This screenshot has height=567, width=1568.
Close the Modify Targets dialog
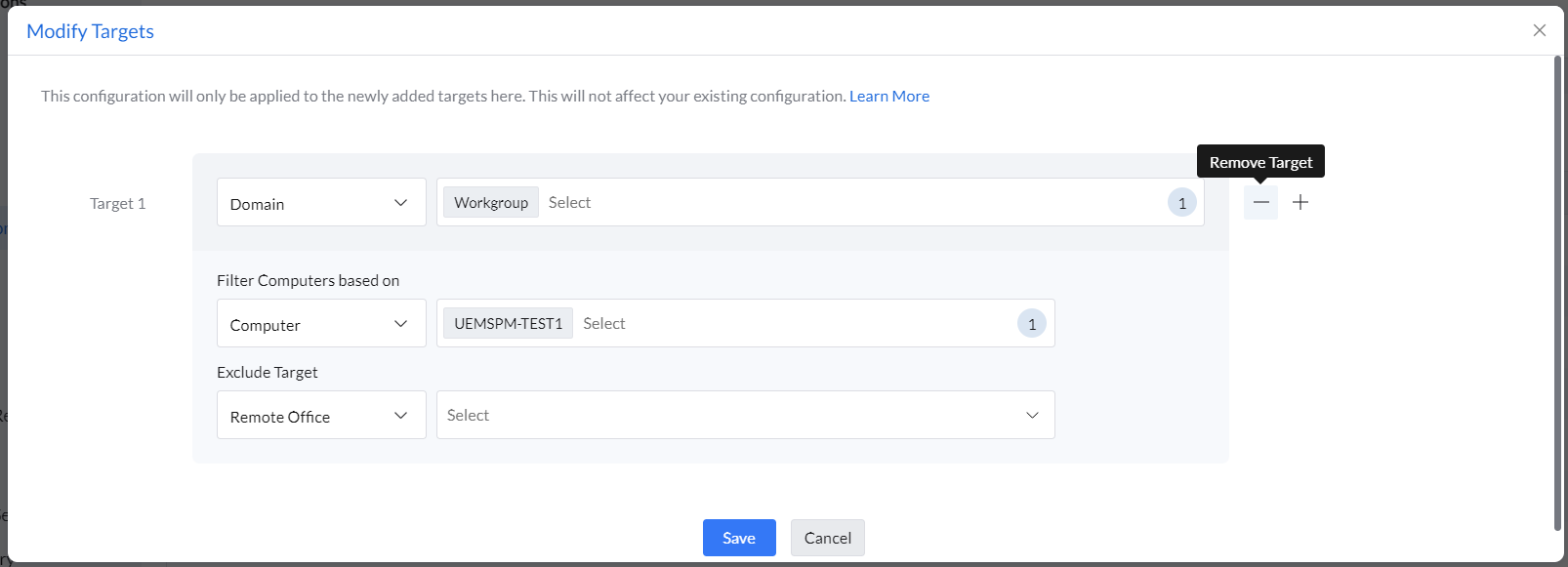pos(1540,30)
